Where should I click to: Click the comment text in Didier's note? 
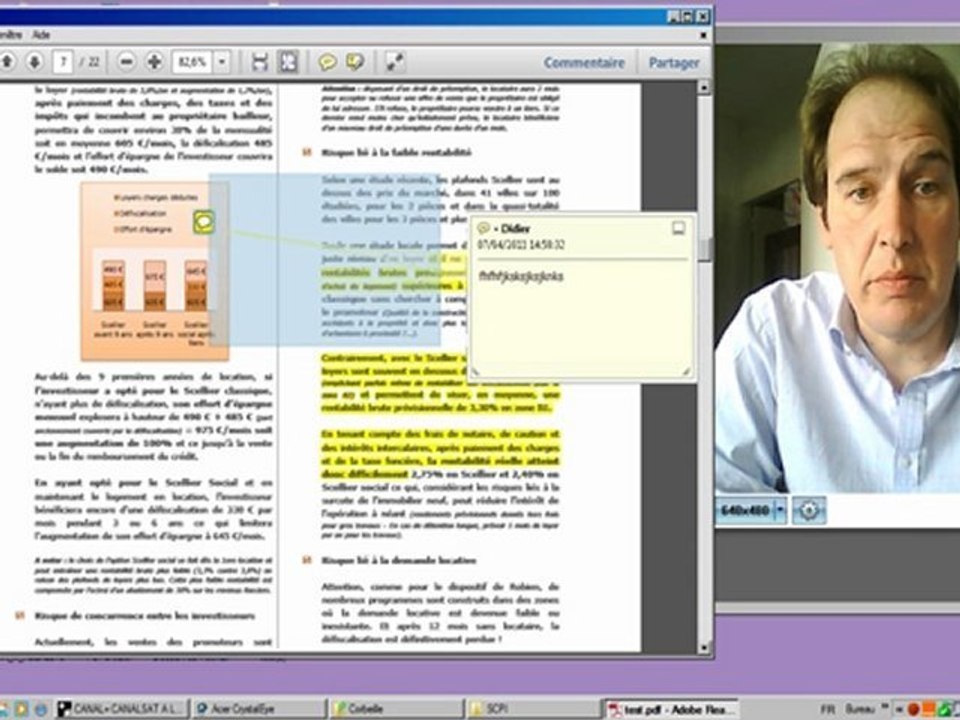tap(520, 276)
